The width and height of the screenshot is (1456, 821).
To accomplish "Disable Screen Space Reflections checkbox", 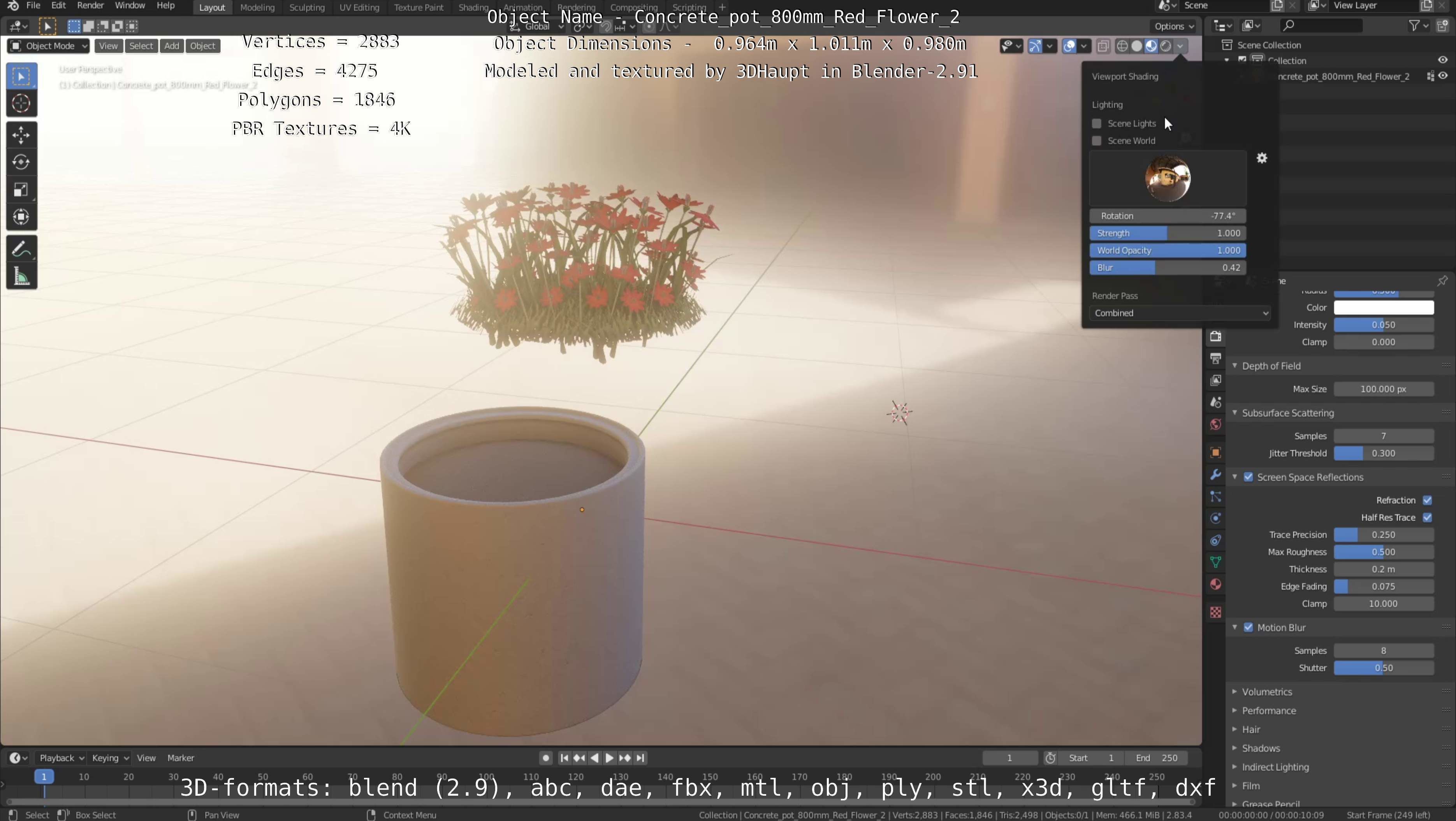I will coord(1248,478).
